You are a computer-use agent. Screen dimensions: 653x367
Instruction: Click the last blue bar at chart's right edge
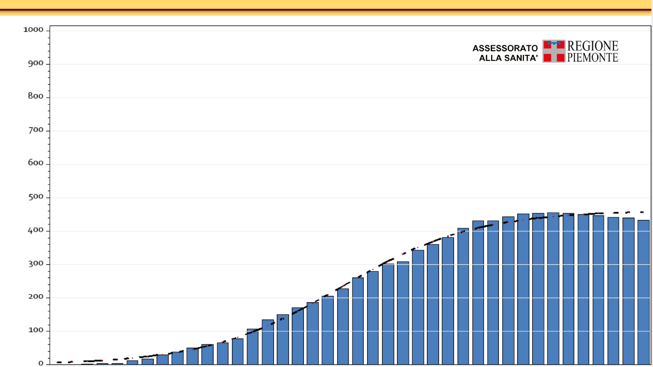tap(643, 292)
